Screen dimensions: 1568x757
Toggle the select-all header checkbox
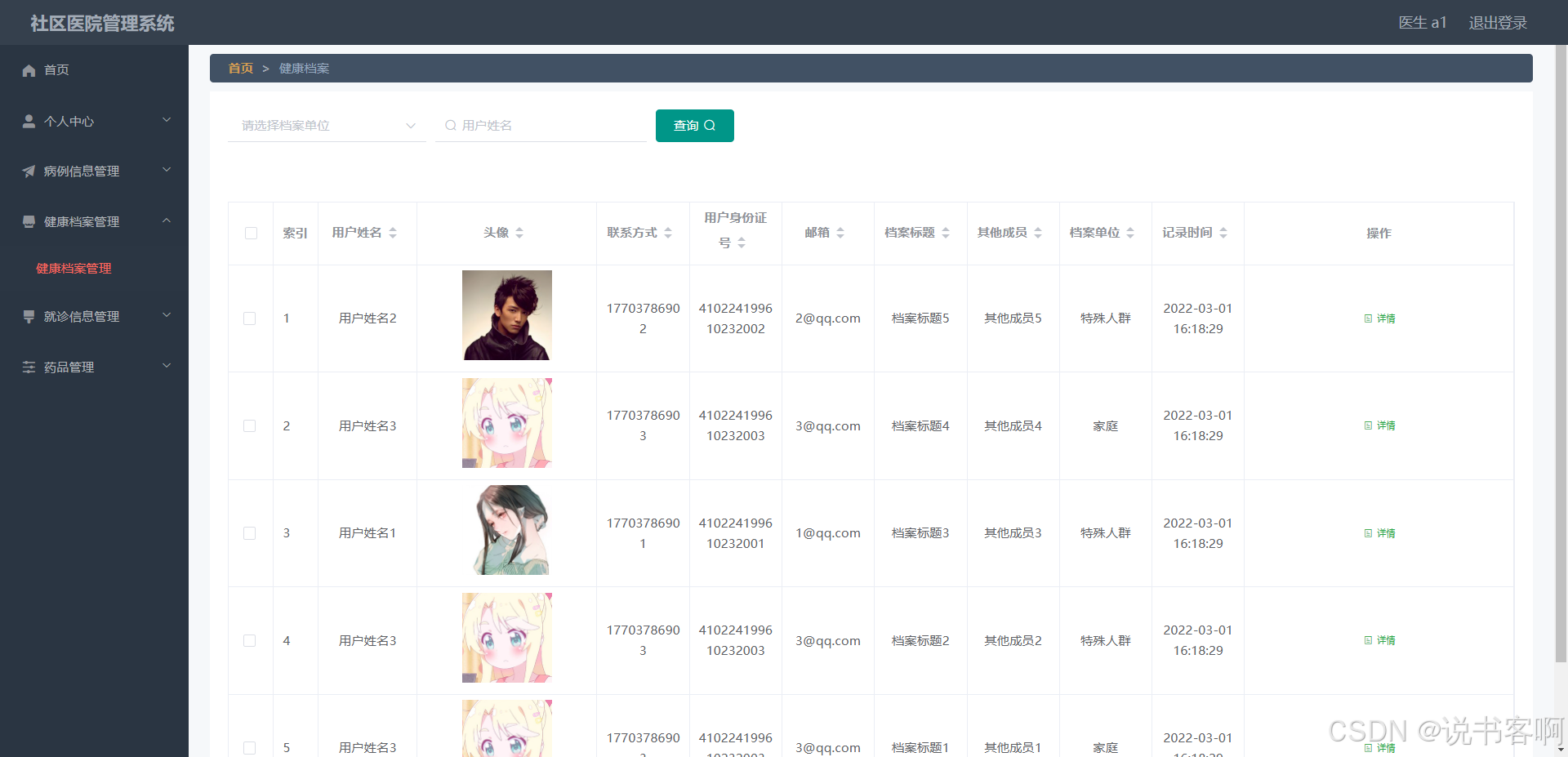251,234
